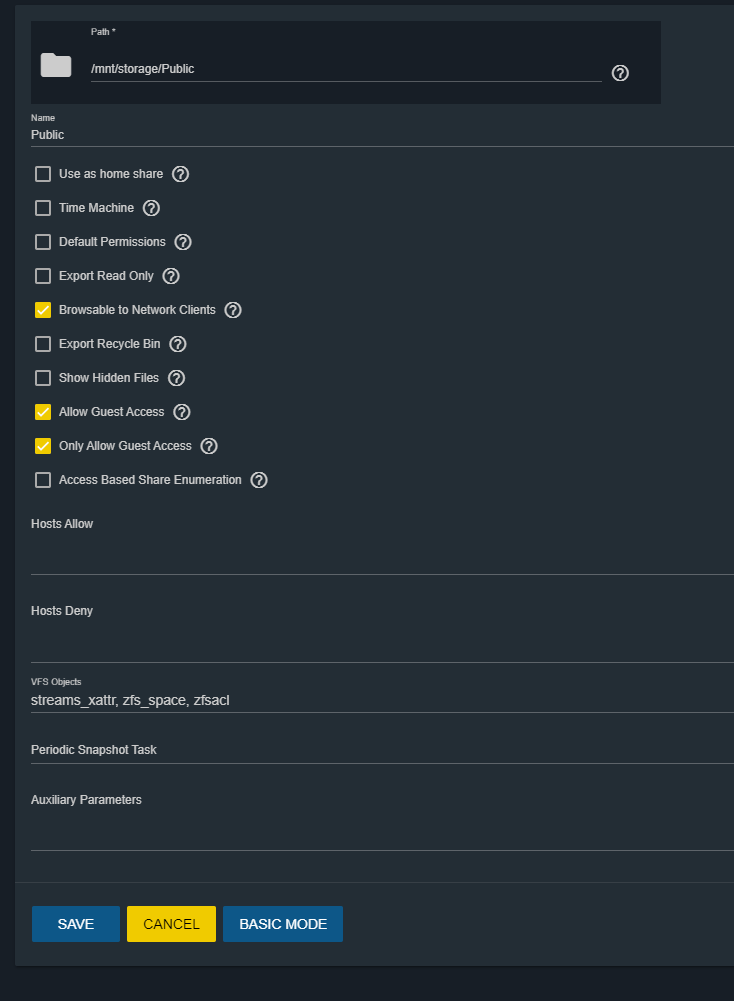The width and height of the screenshot is (734, 1001).
Task: Click the help icon next to Path field
Action: click(620, 73)
